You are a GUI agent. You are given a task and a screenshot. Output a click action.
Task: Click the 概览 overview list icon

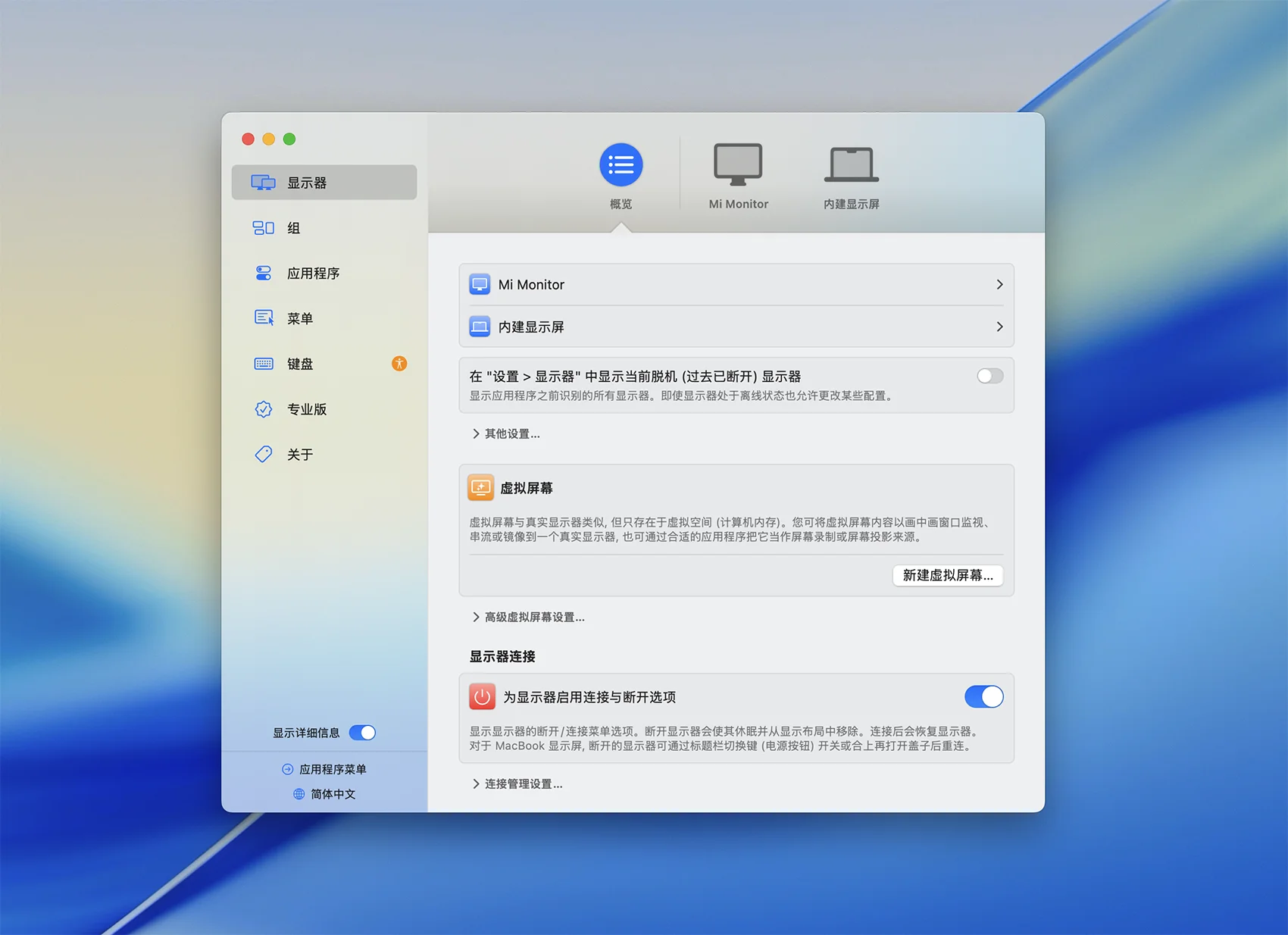[x=621, y=164]
